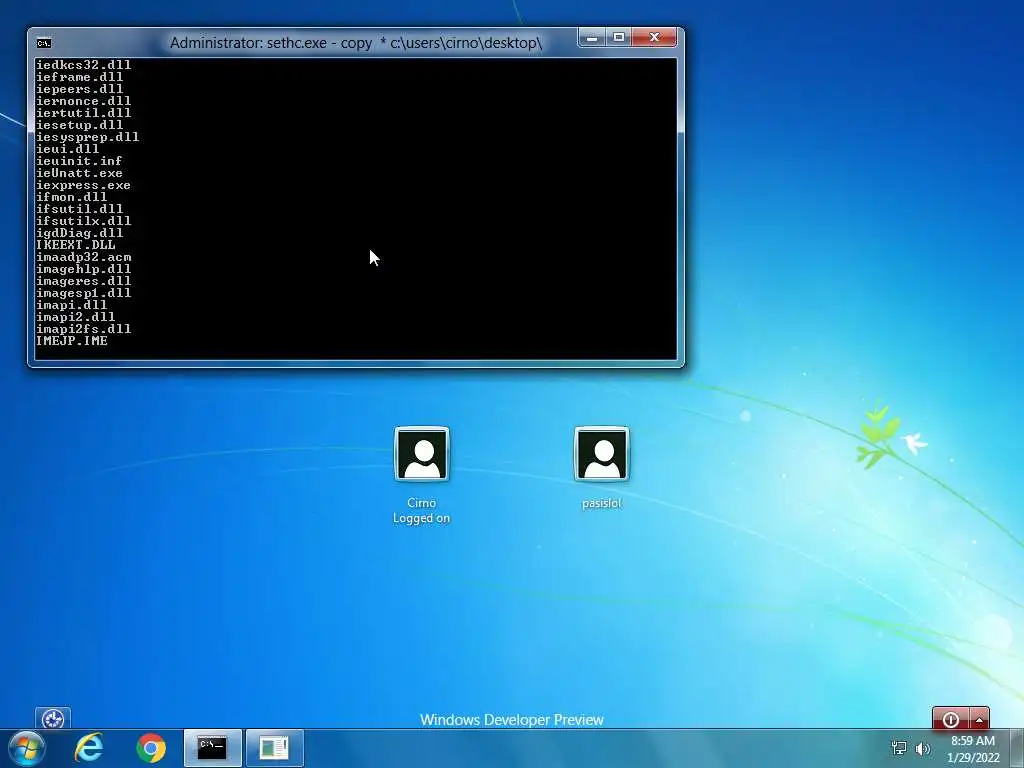The height and width of the screenshot is (768, 1024).
Task: Expand the shutdown options arrow
Action: pyautogui.click(x=980, y=719)
